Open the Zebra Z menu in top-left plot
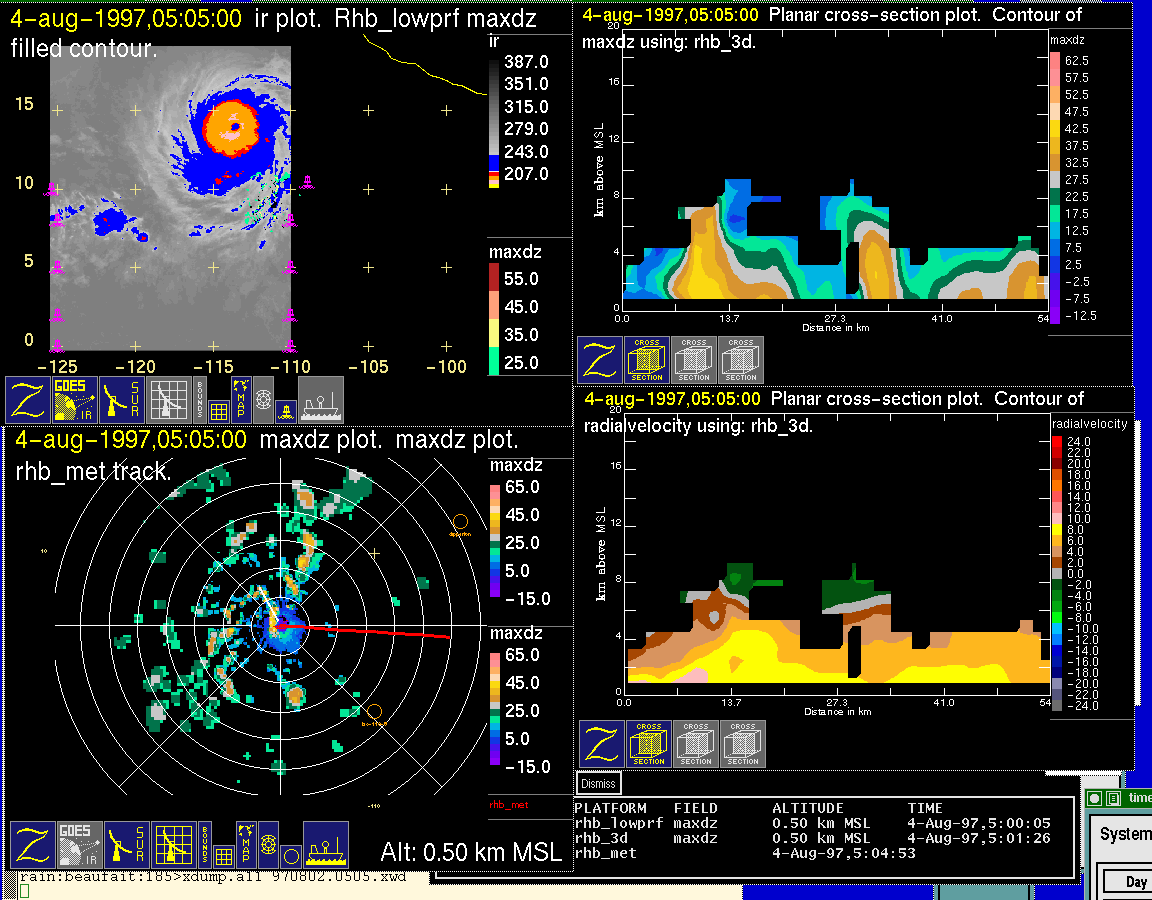 (x=28, y=400)
